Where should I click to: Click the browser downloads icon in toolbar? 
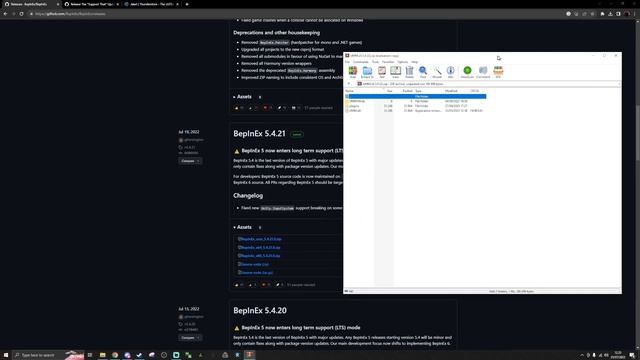pos(610,13)
